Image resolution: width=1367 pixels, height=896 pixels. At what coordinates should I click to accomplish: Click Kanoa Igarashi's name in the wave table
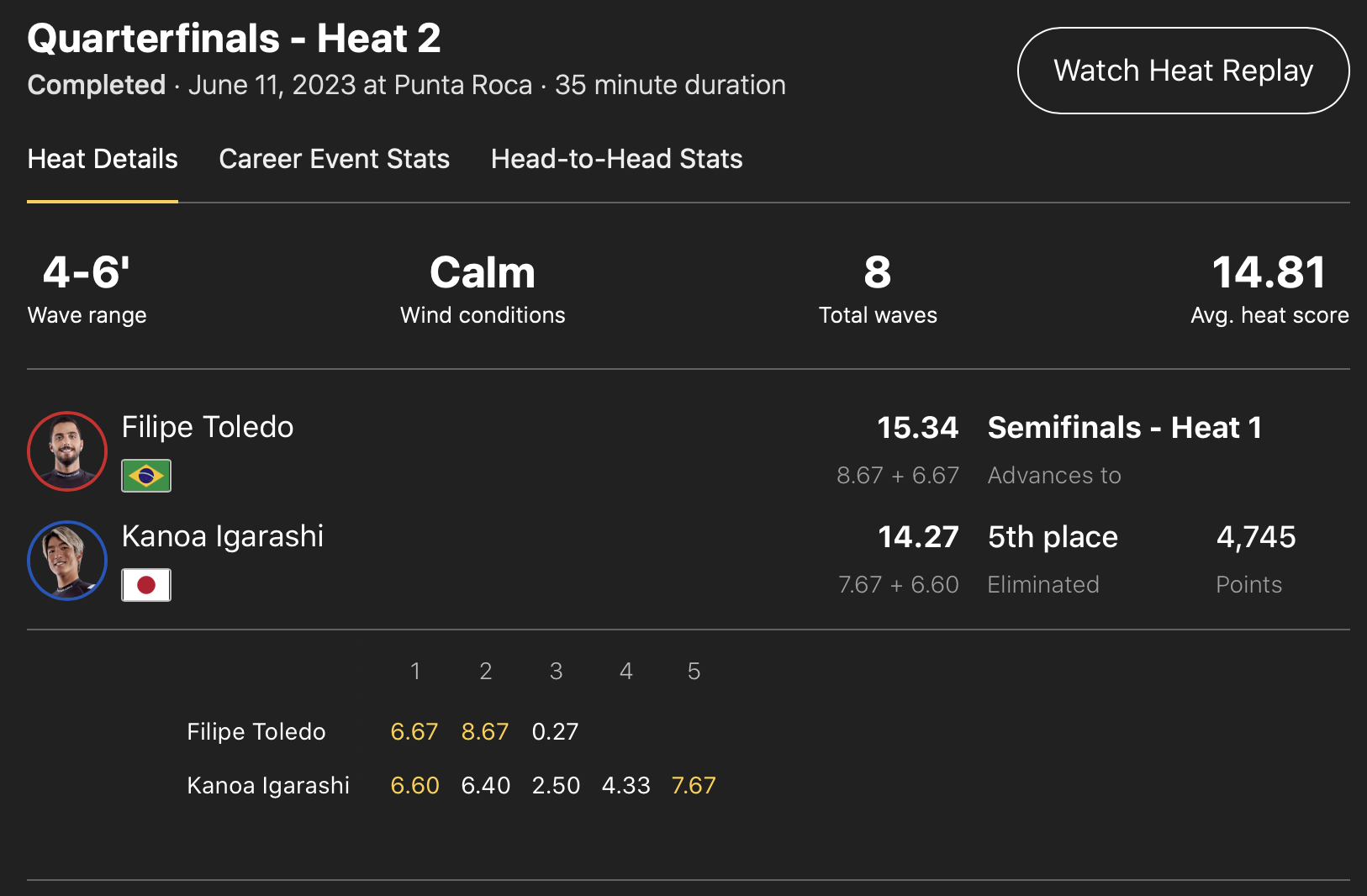coord(268,785)
